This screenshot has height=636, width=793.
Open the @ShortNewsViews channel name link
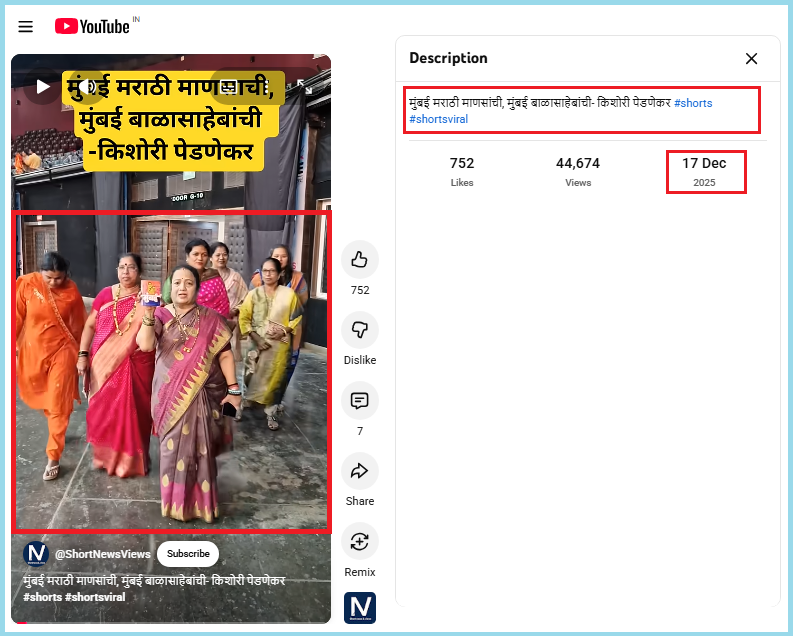(103, 554)
